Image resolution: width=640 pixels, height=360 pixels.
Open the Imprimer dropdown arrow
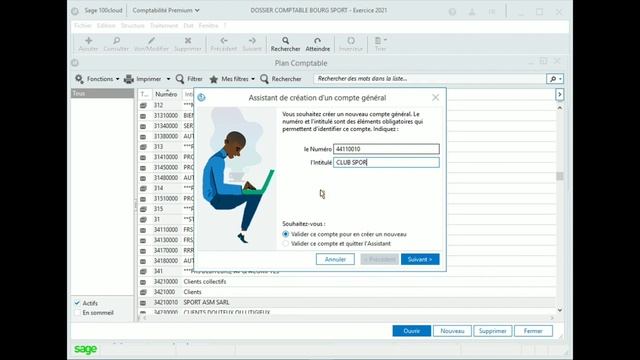click(168, 79)
